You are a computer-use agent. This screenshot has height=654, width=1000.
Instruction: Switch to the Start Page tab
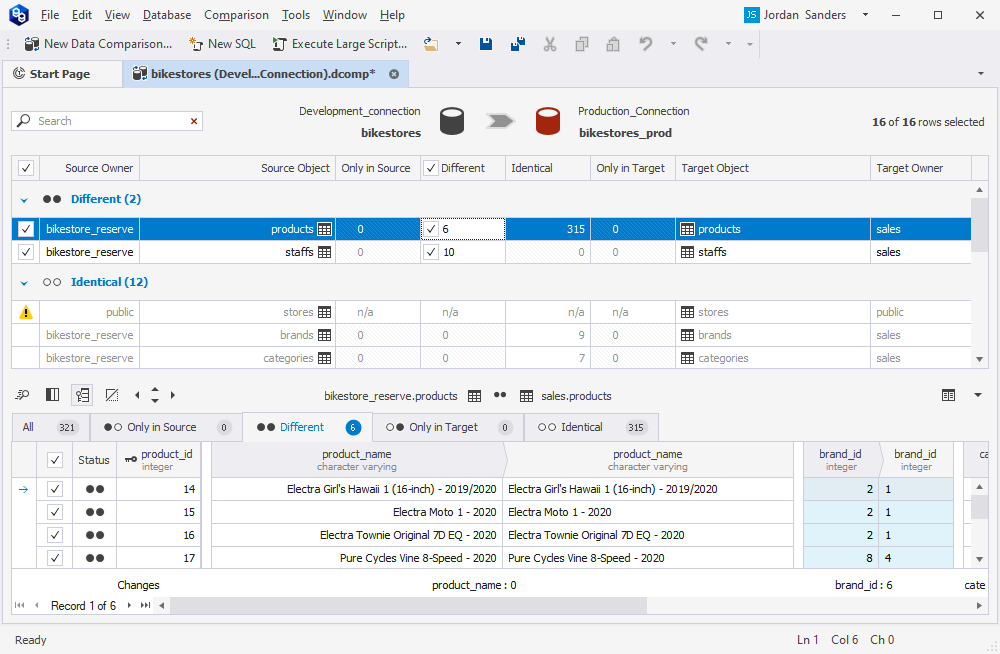click(x=61, y=74)
